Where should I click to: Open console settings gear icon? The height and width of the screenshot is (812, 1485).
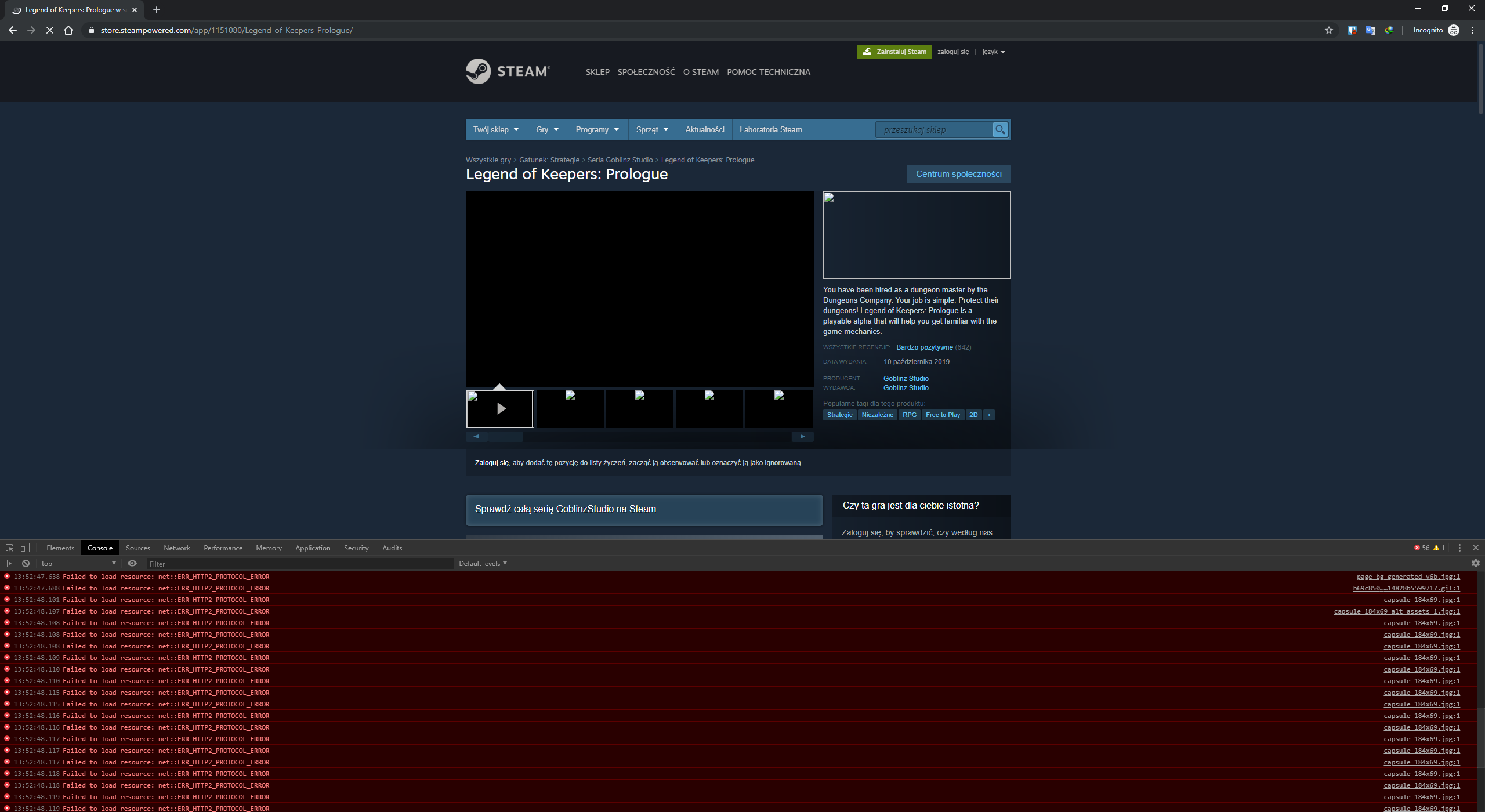pos(1475,563)
